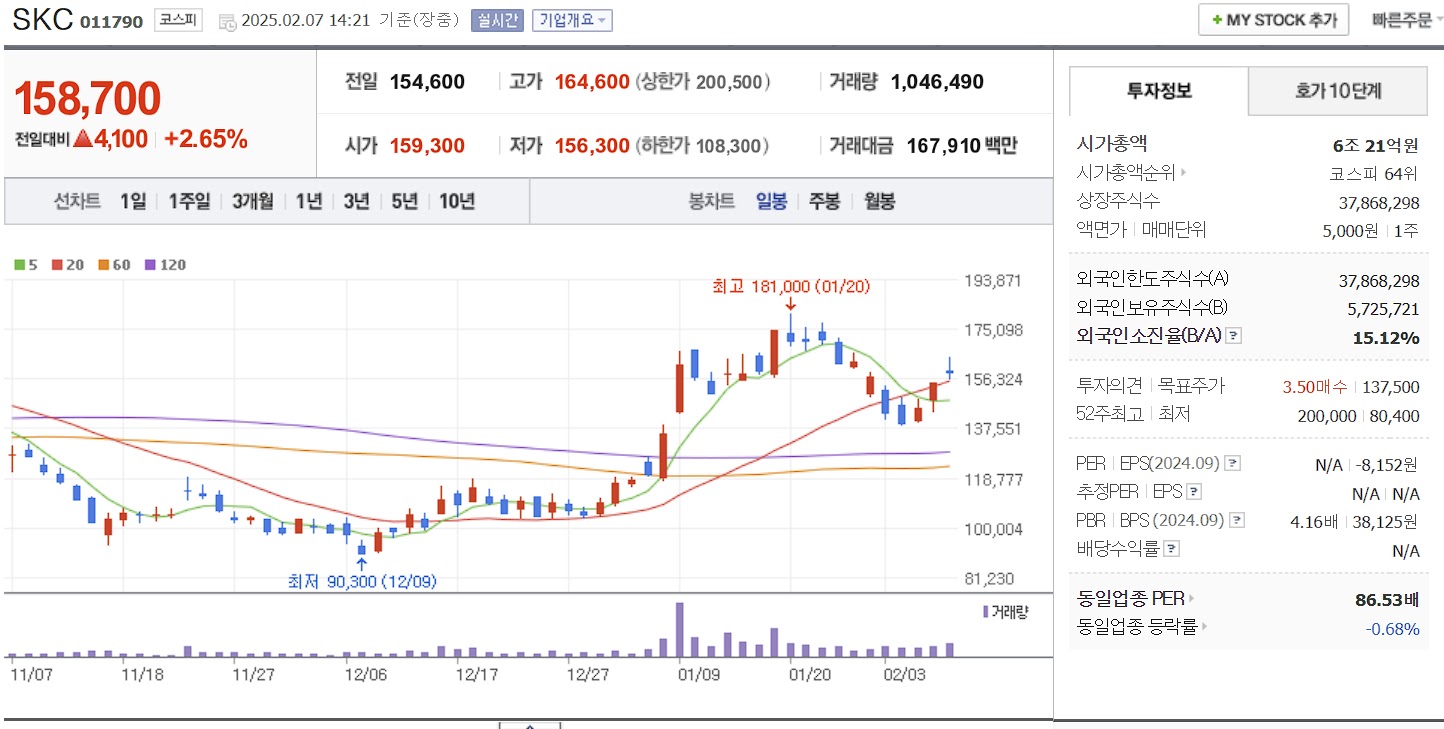The image size is (1444, 729).
Task: Click the stock name SKC
Action: 42,20
